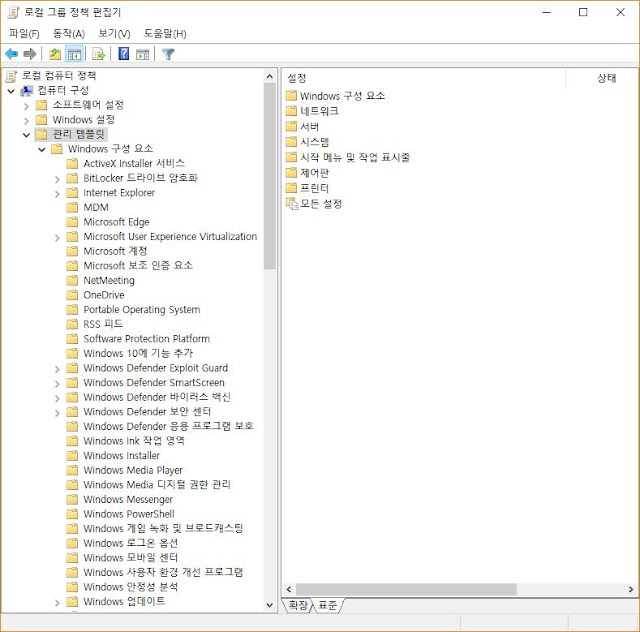Viewport: 640px width, 632px height.
Task: Click the Export list toolbar icon
Action: coord(99,54)
